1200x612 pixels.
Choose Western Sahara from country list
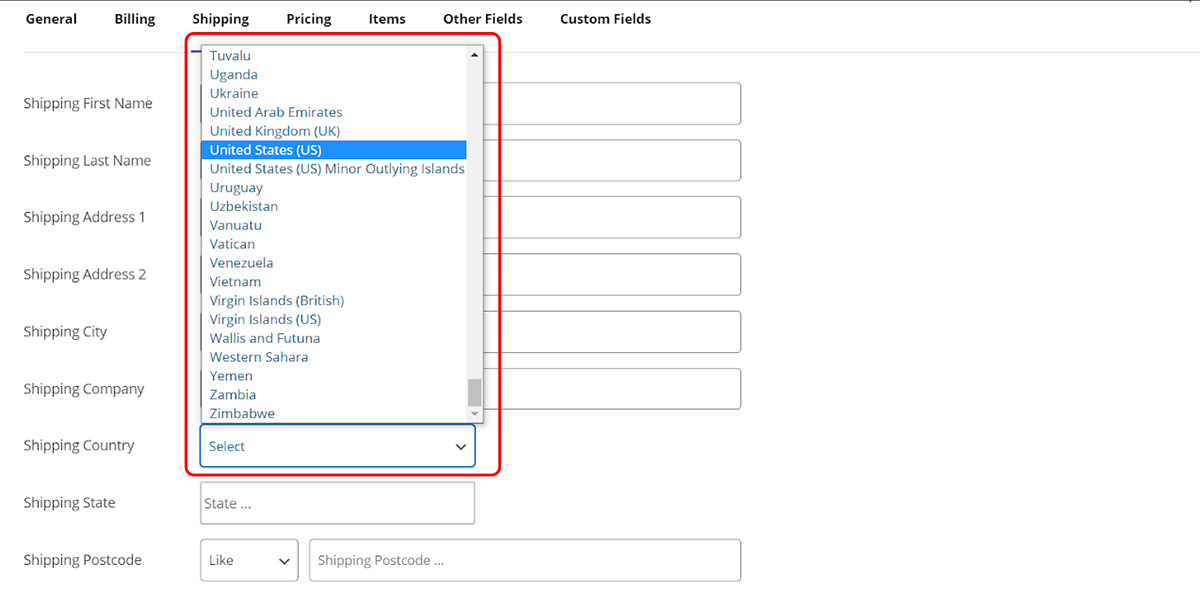[259, 357]
